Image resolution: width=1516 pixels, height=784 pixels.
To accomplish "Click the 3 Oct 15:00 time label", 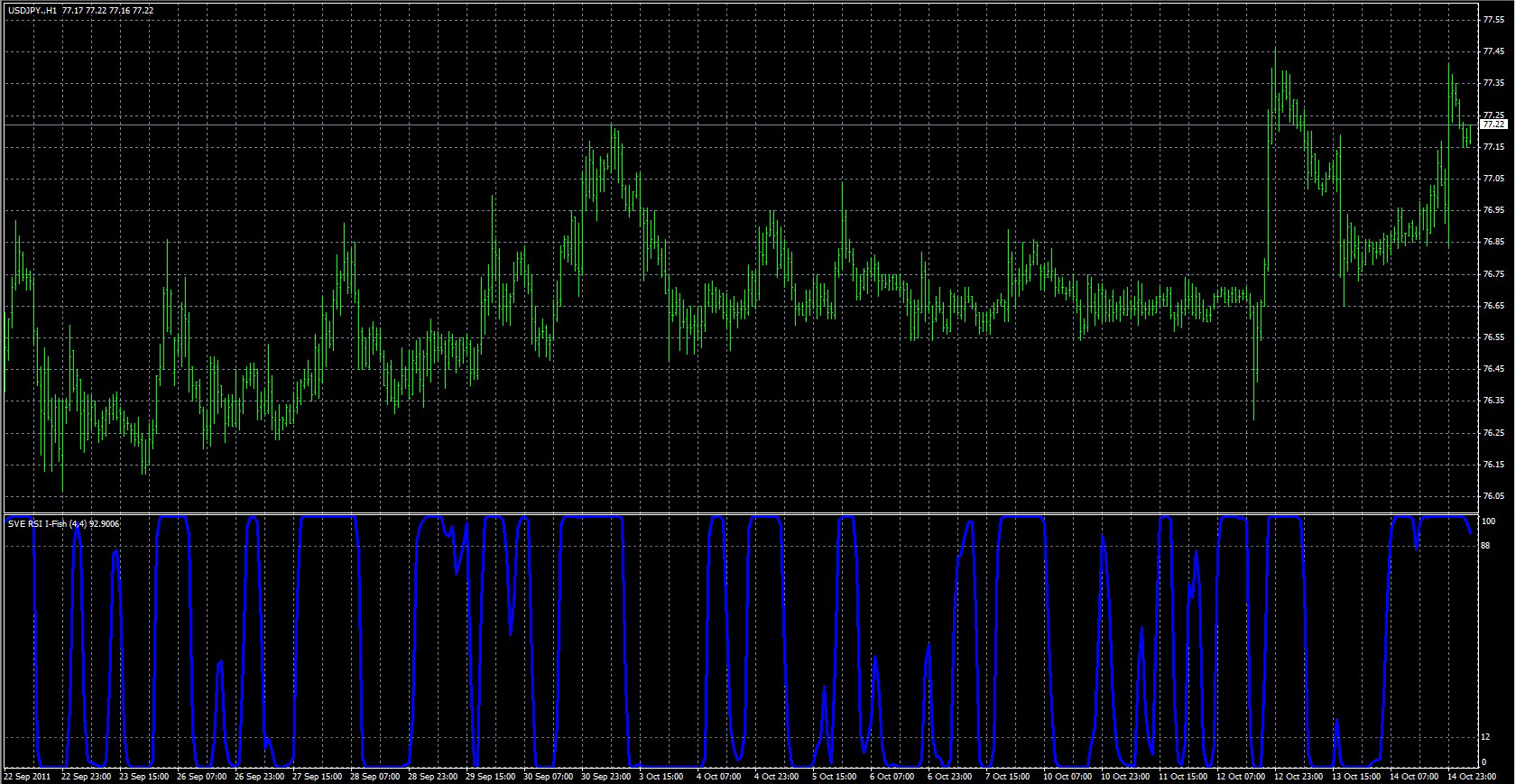I will [662, 776].
